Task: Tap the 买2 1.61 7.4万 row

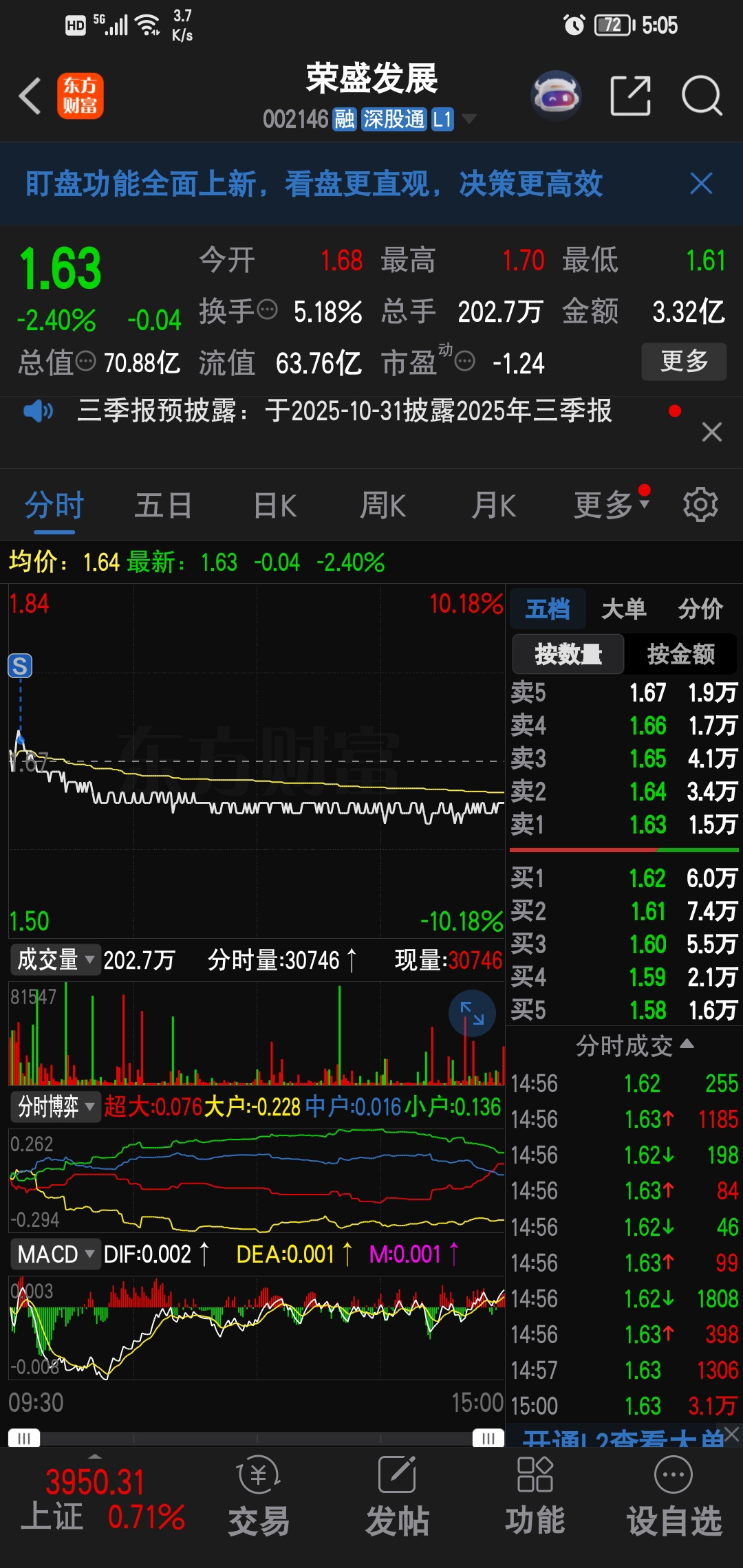Action: pyautogui.click(x=624, y=911)
